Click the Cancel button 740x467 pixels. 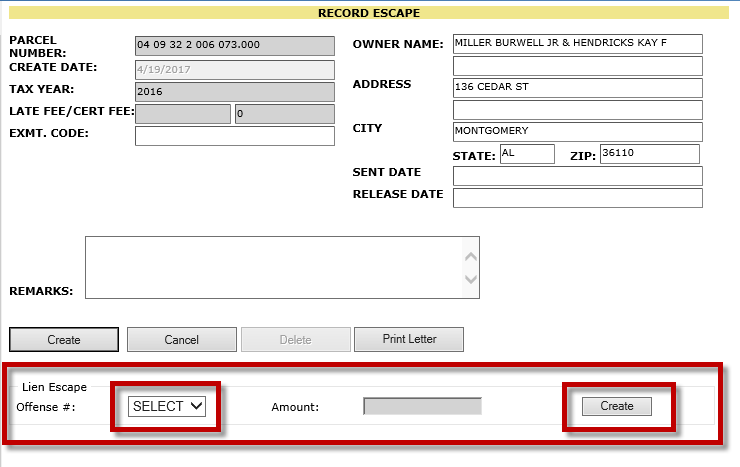tap(182, 340)
